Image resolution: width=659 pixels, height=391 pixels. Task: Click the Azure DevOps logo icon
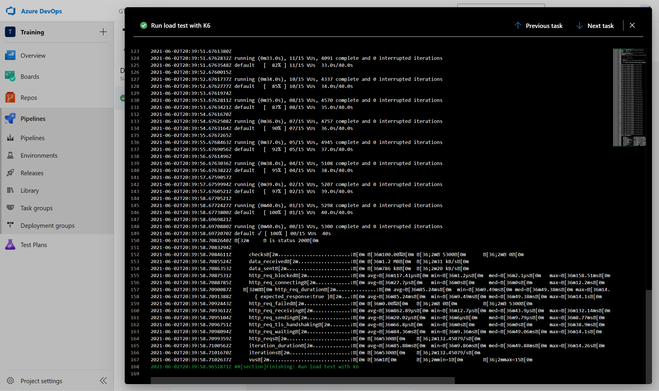[11, 11]
